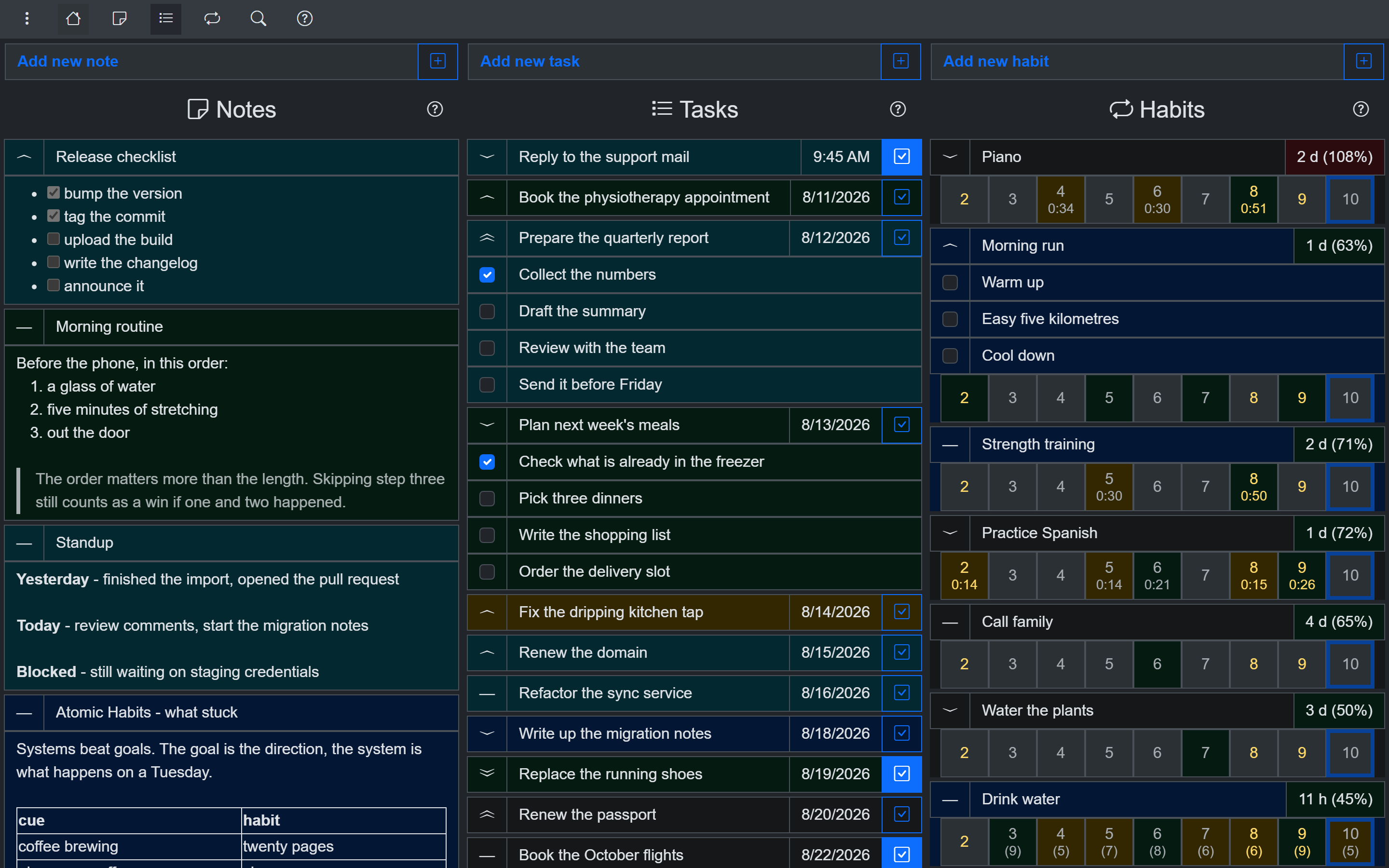The width and height of the screenshot is (1389, 868).
Task: Tick the Pick three dinners subtask
Action: pos(487,499)
